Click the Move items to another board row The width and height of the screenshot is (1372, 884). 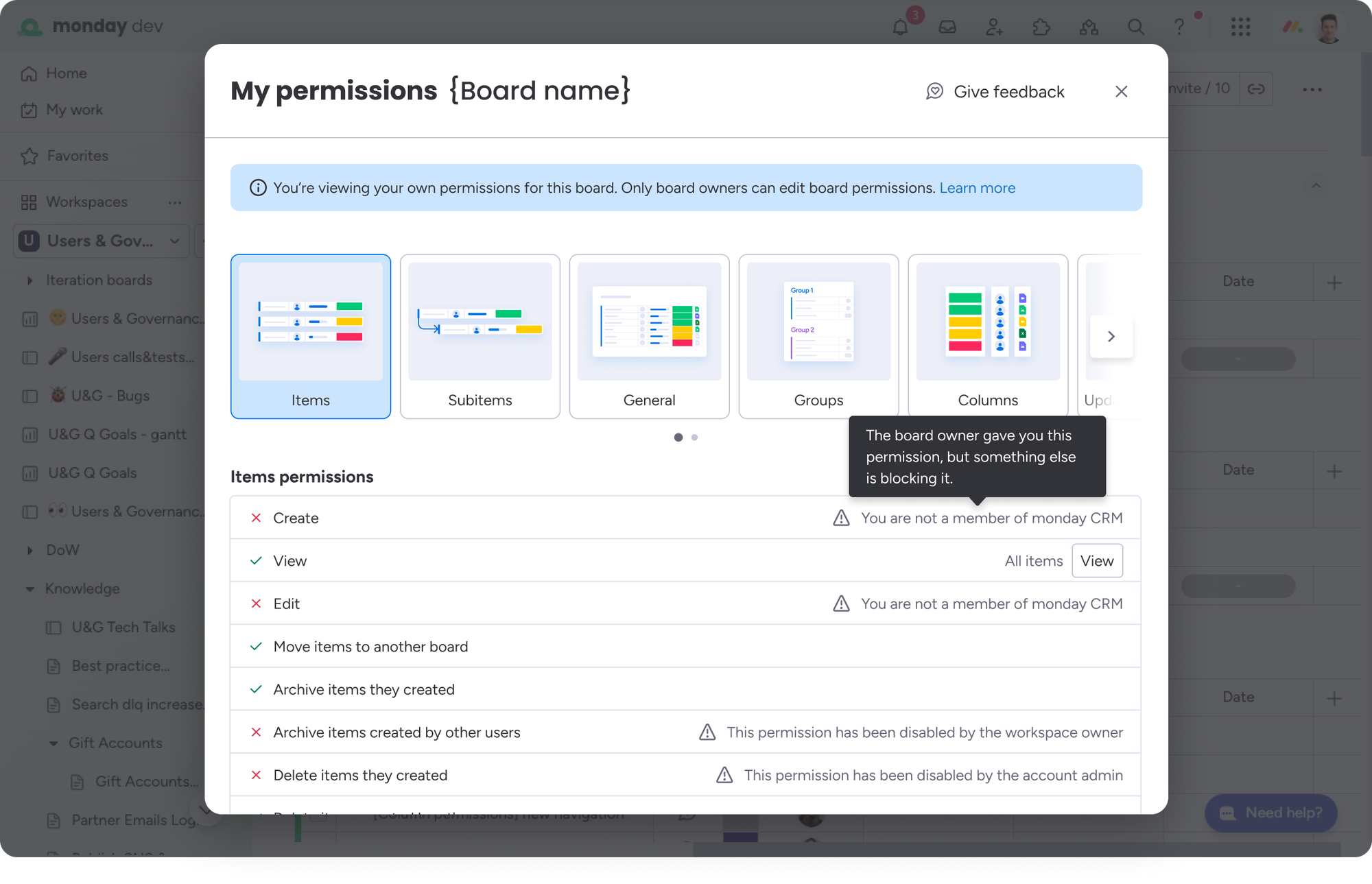(x=685, y=647)
